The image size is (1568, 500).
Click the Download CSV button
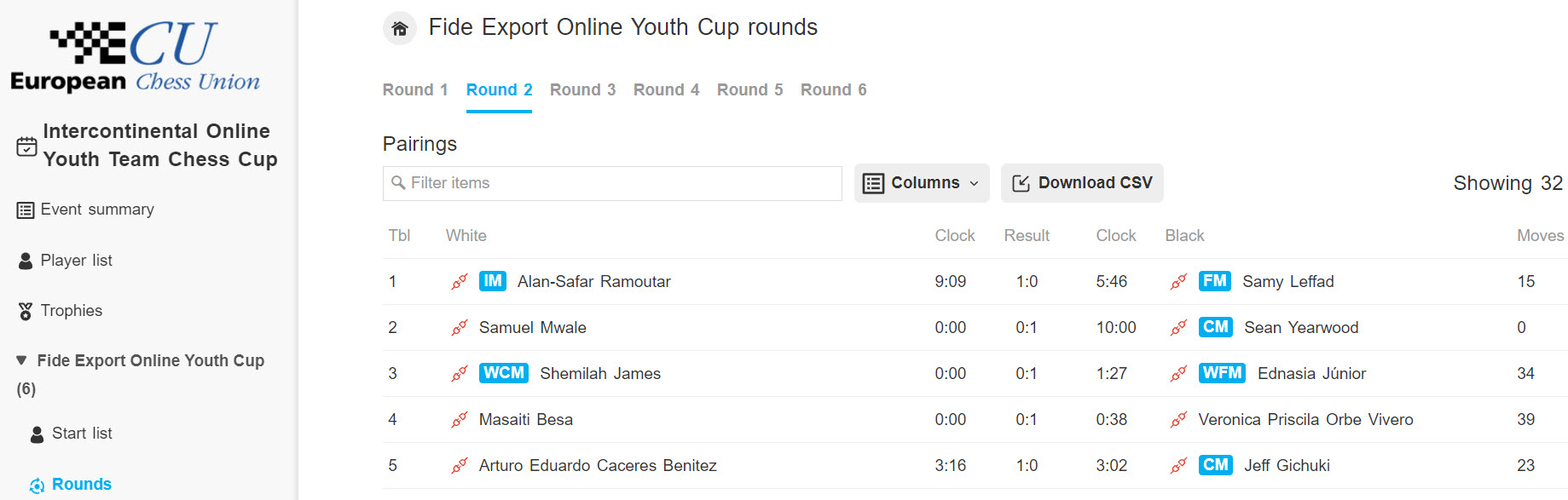[1082, 183]
